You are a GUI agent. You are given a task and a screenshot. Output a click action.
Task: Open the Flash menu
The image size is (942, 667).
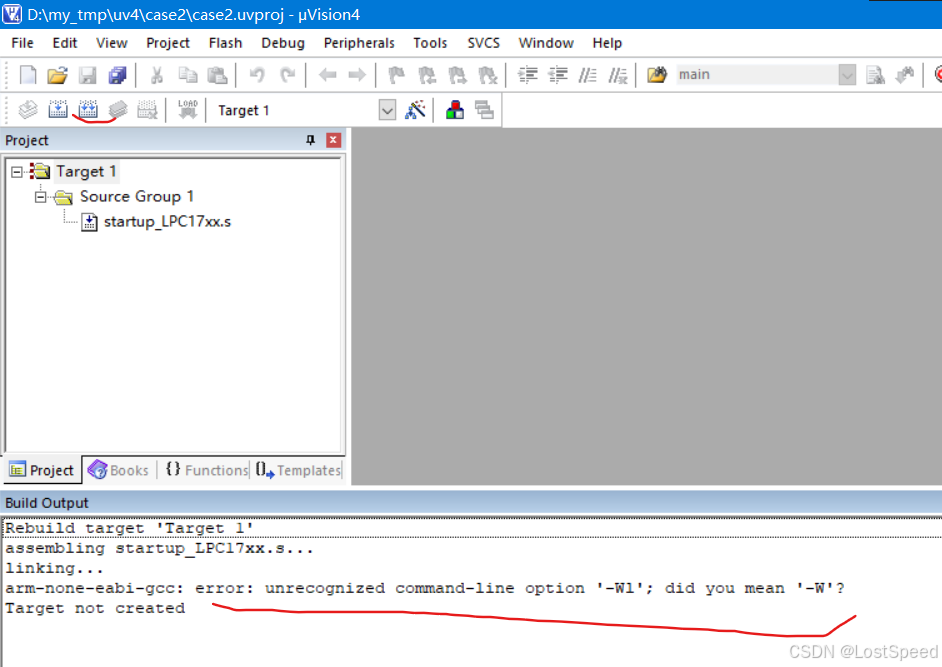225,43
